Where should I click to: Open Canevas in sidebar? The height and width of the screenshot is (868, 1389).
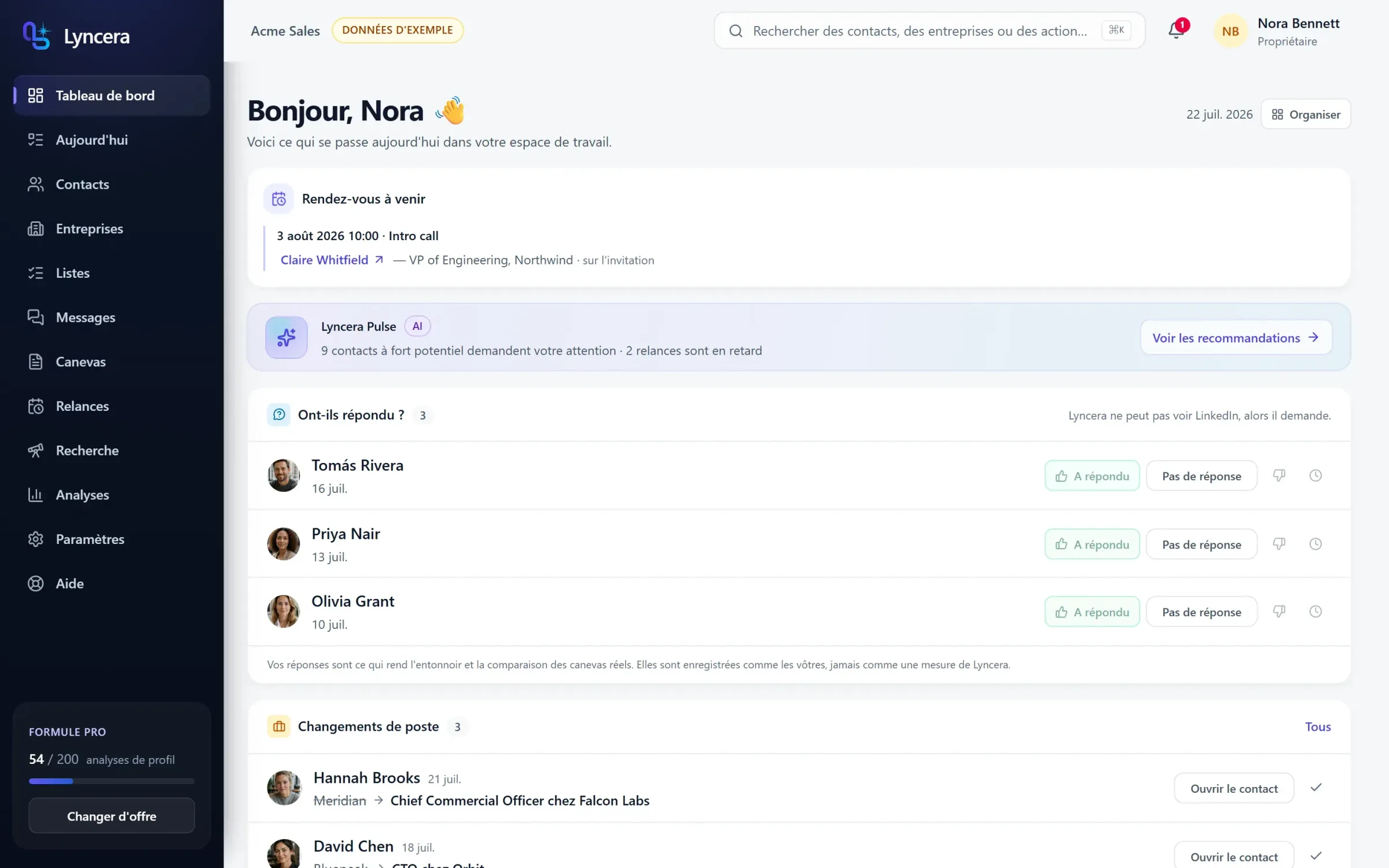112,362
